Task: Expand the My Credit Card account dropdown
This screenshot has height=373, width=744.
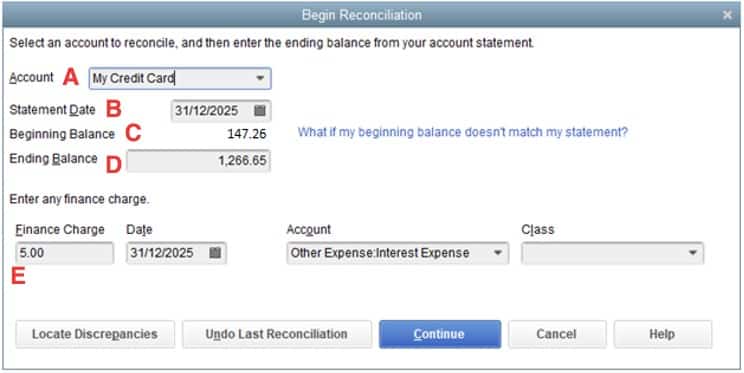Action: pos(260,78)
